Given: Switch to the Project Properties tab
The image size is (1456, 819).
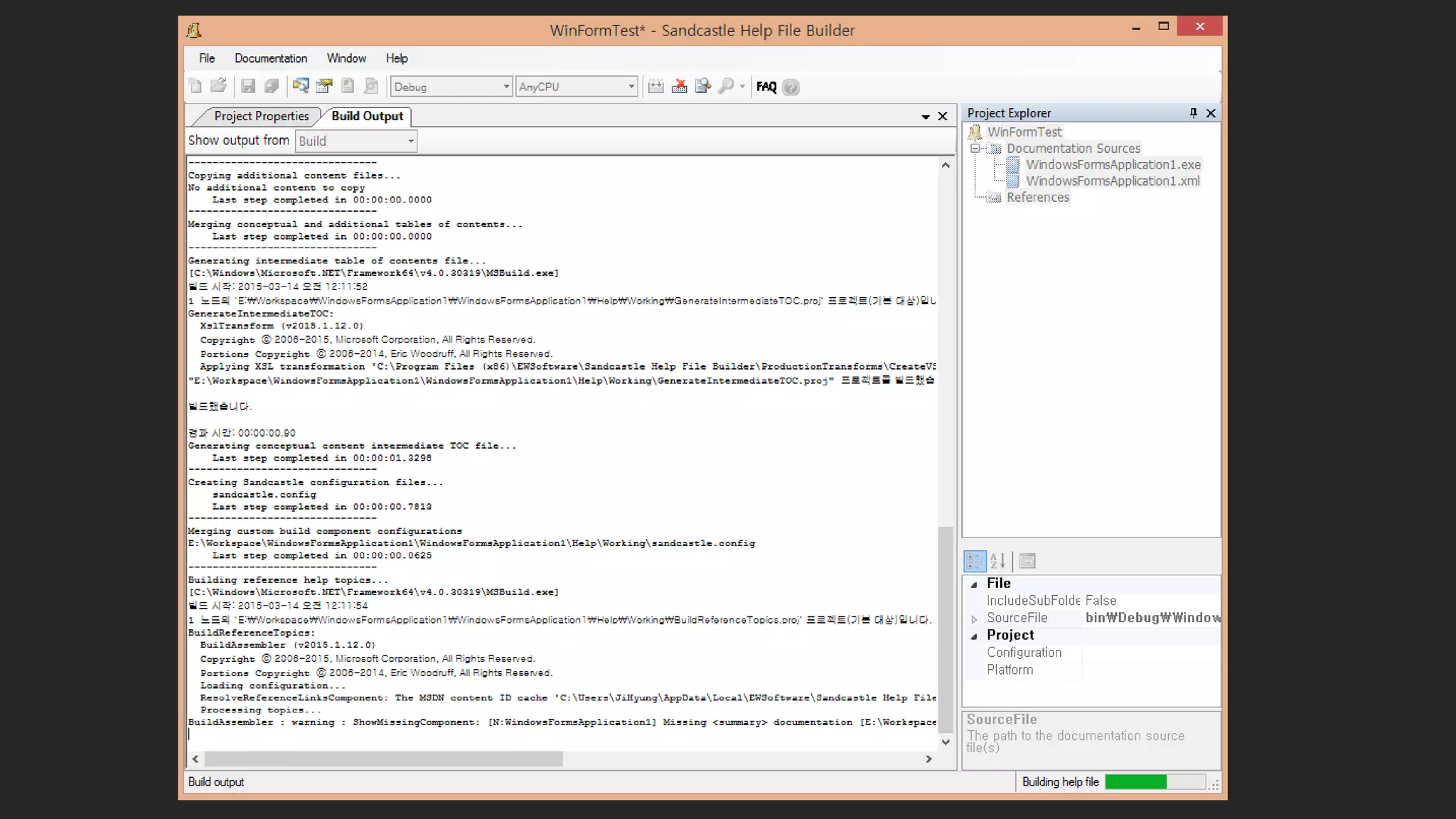Looking at the screenshot, I should (x=261, y=116).
